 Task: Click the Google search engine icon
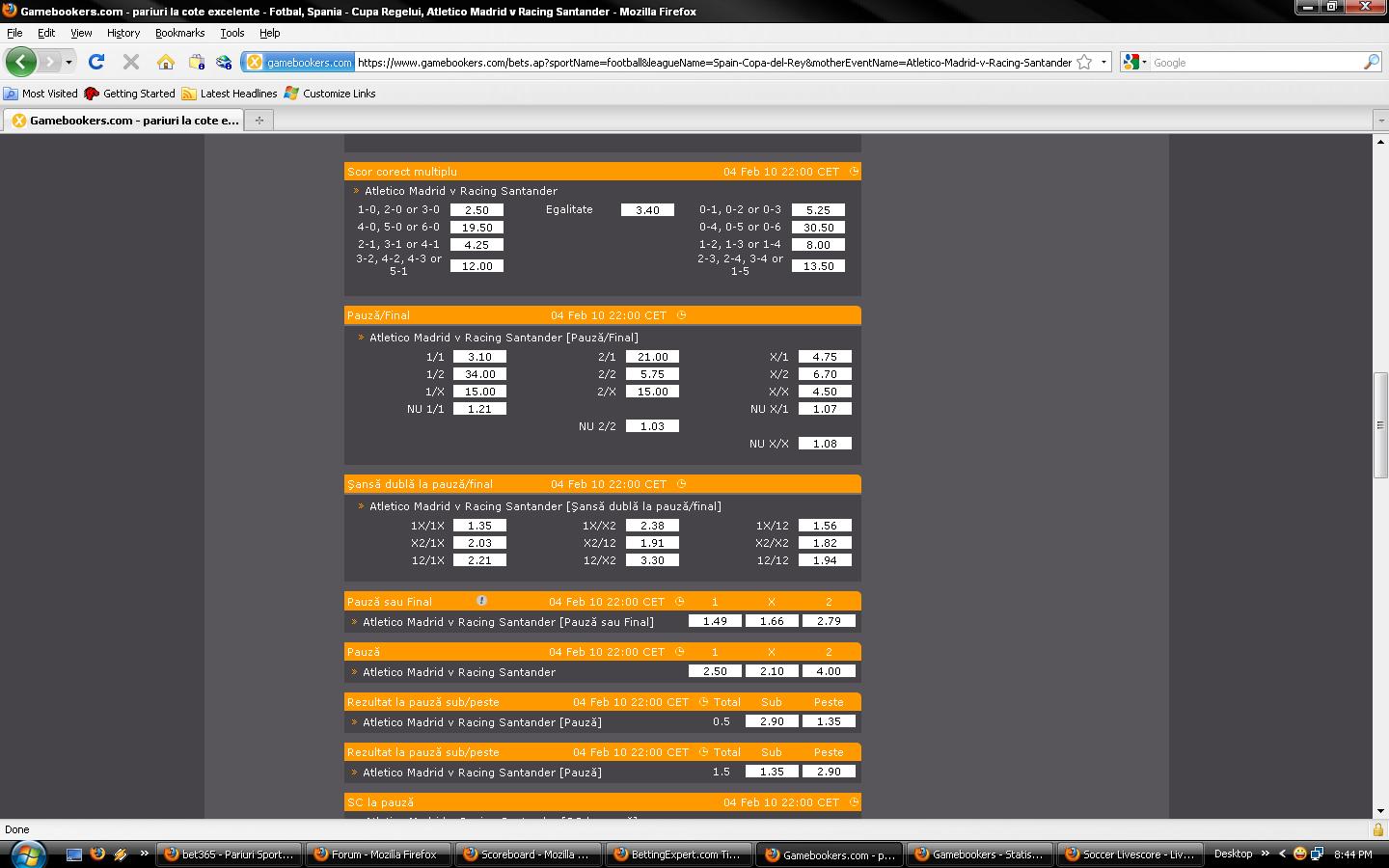[x=1131, y=62]
